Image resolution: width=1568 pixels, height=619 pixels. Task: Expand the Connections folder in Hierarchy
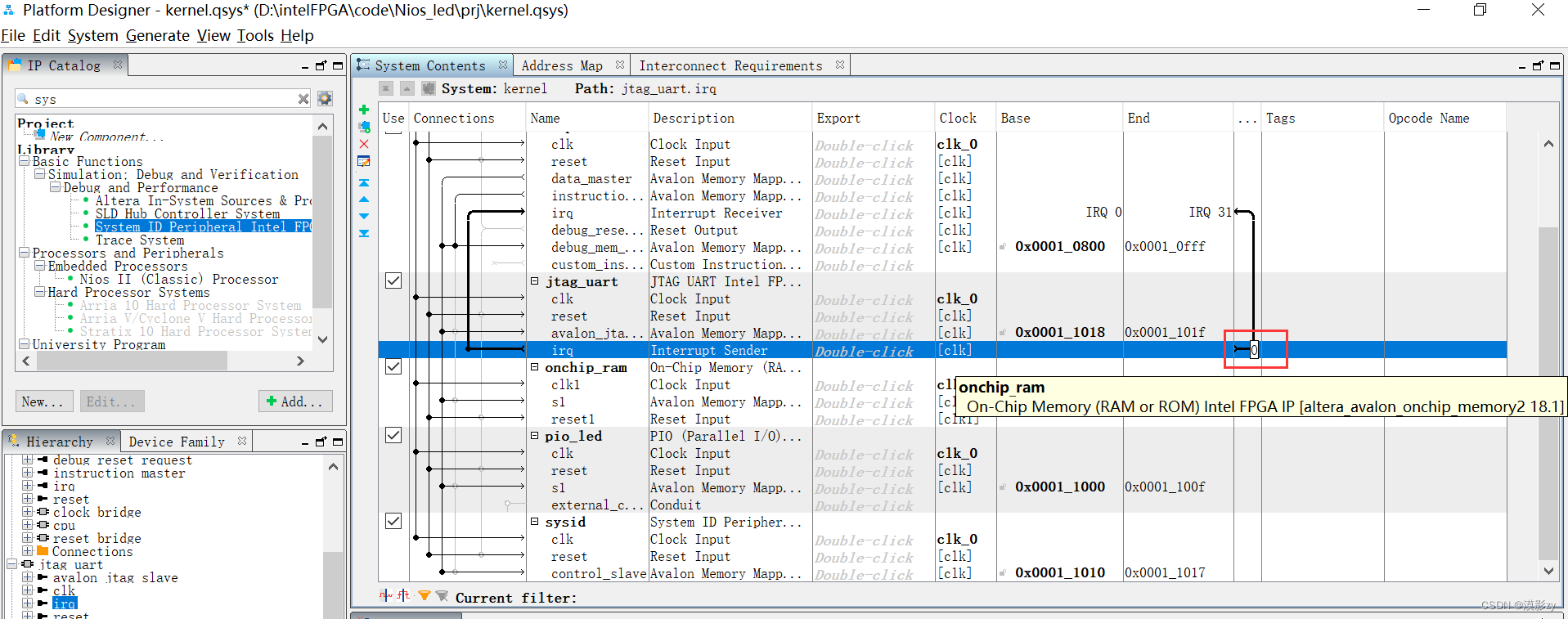(27, 551)
